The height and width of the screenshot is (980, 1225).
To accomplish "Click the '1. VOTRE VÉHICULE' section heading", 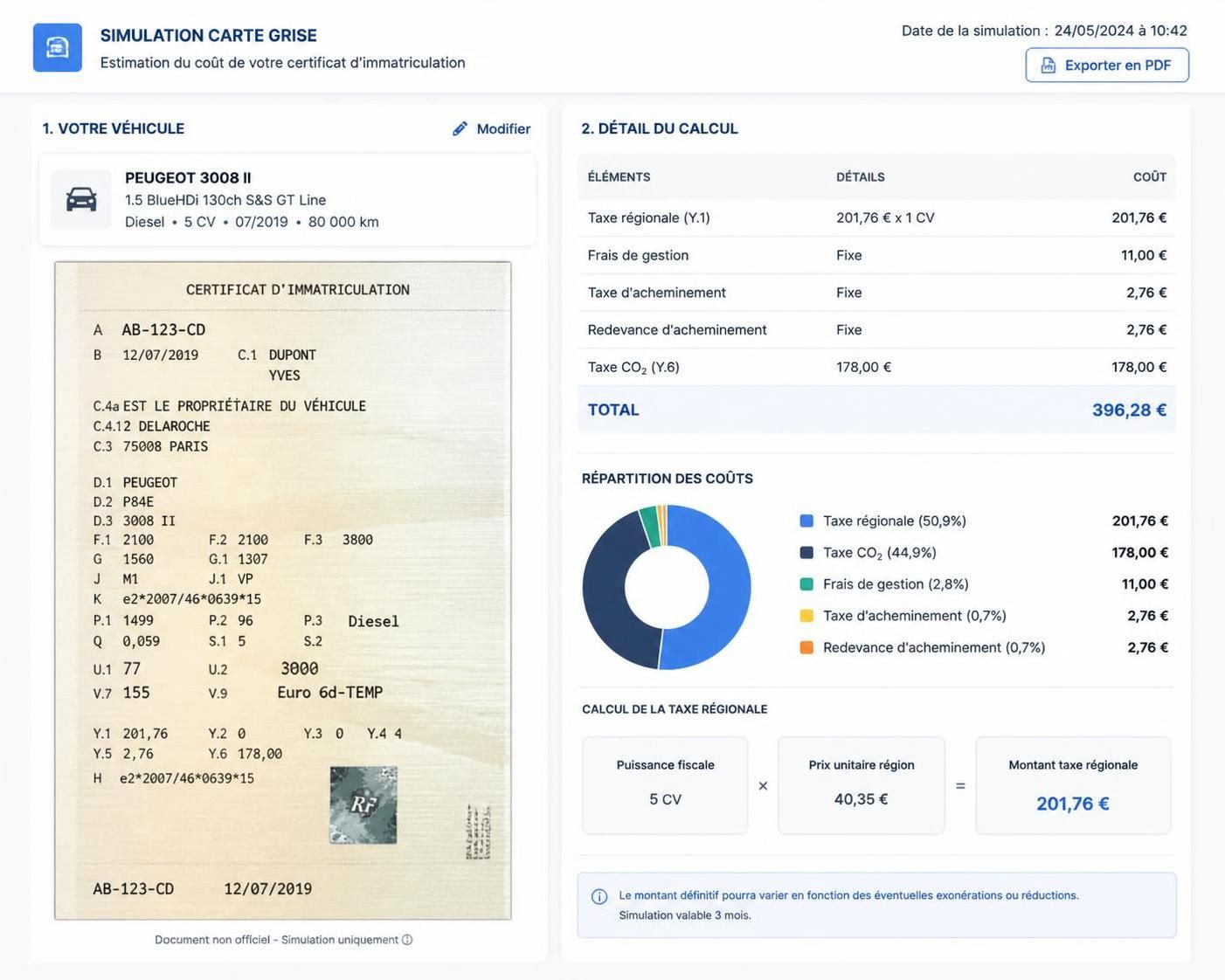I will pyautogui.click(x=114, y=128).
